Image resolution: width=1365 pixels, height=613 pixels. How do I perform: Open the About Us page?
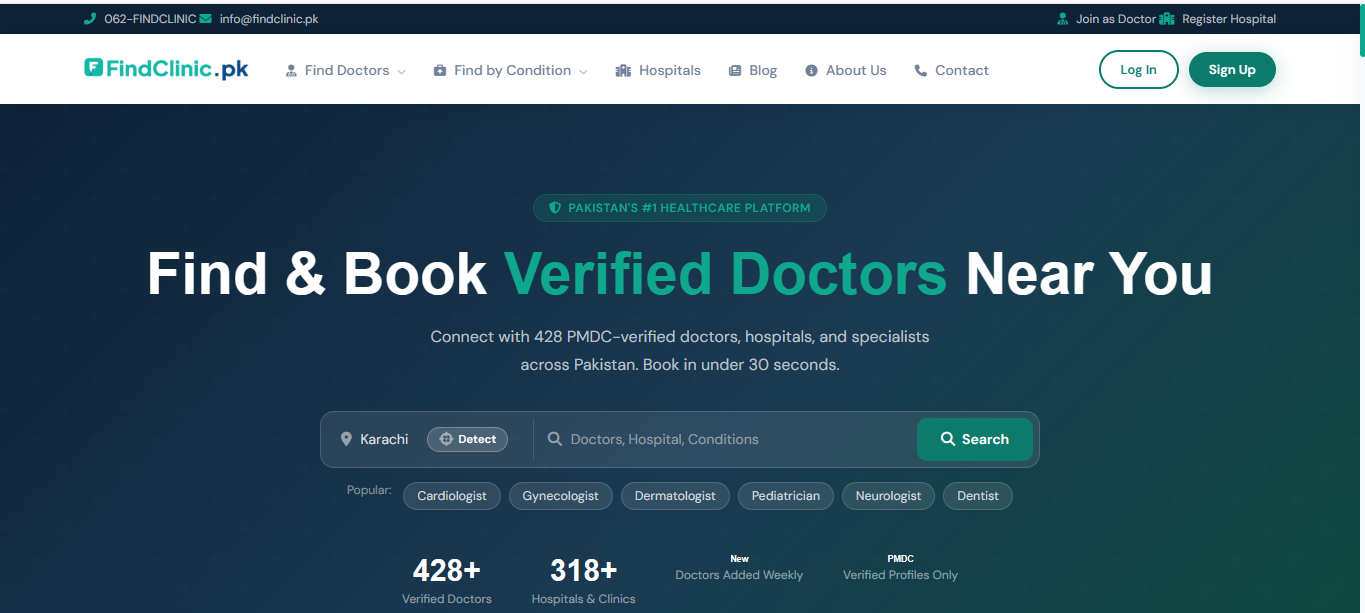(x=846, y=71)
